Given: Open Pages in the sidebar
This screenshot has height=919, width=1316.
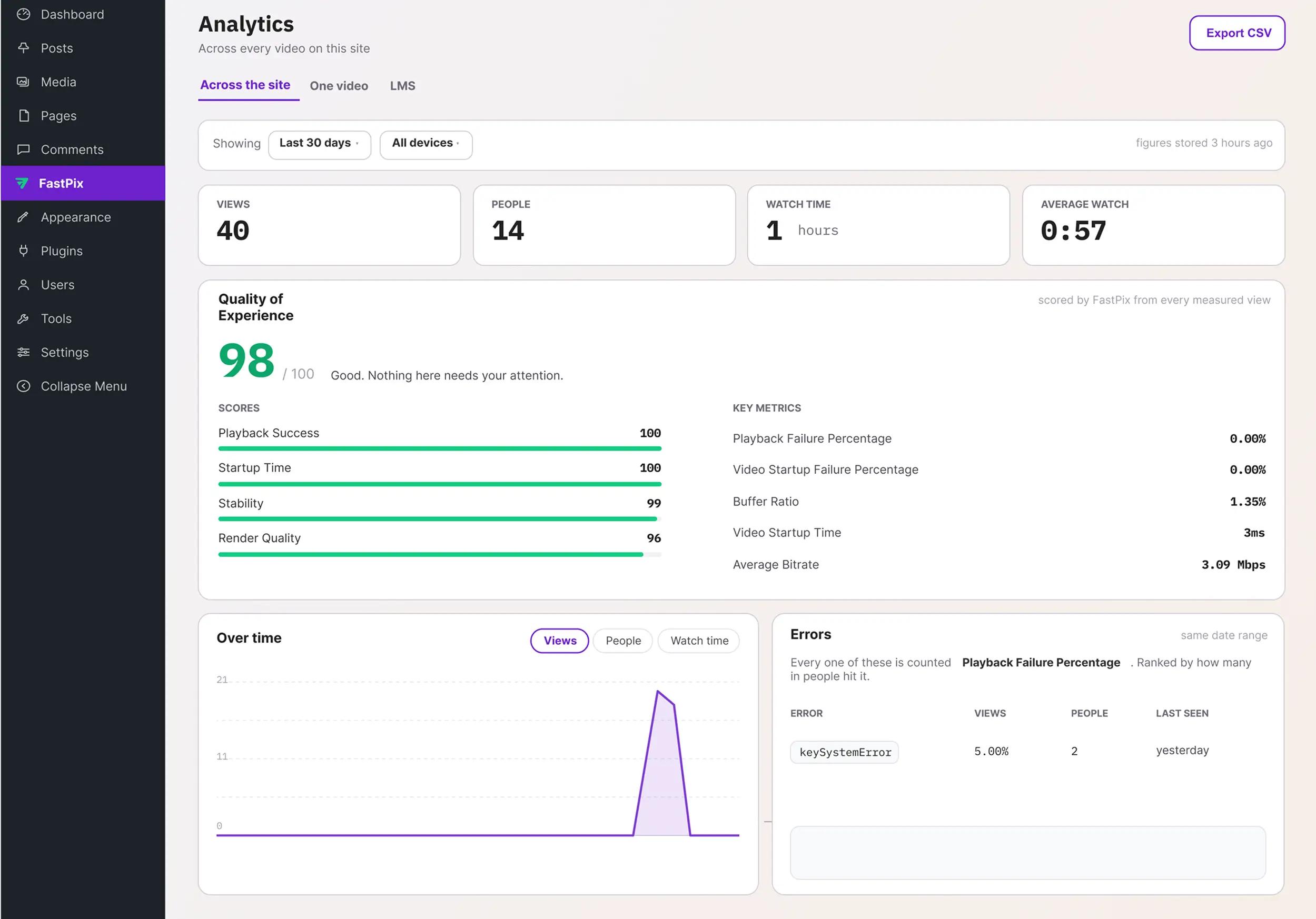Looking at the screenshot, I should [83, 116].
